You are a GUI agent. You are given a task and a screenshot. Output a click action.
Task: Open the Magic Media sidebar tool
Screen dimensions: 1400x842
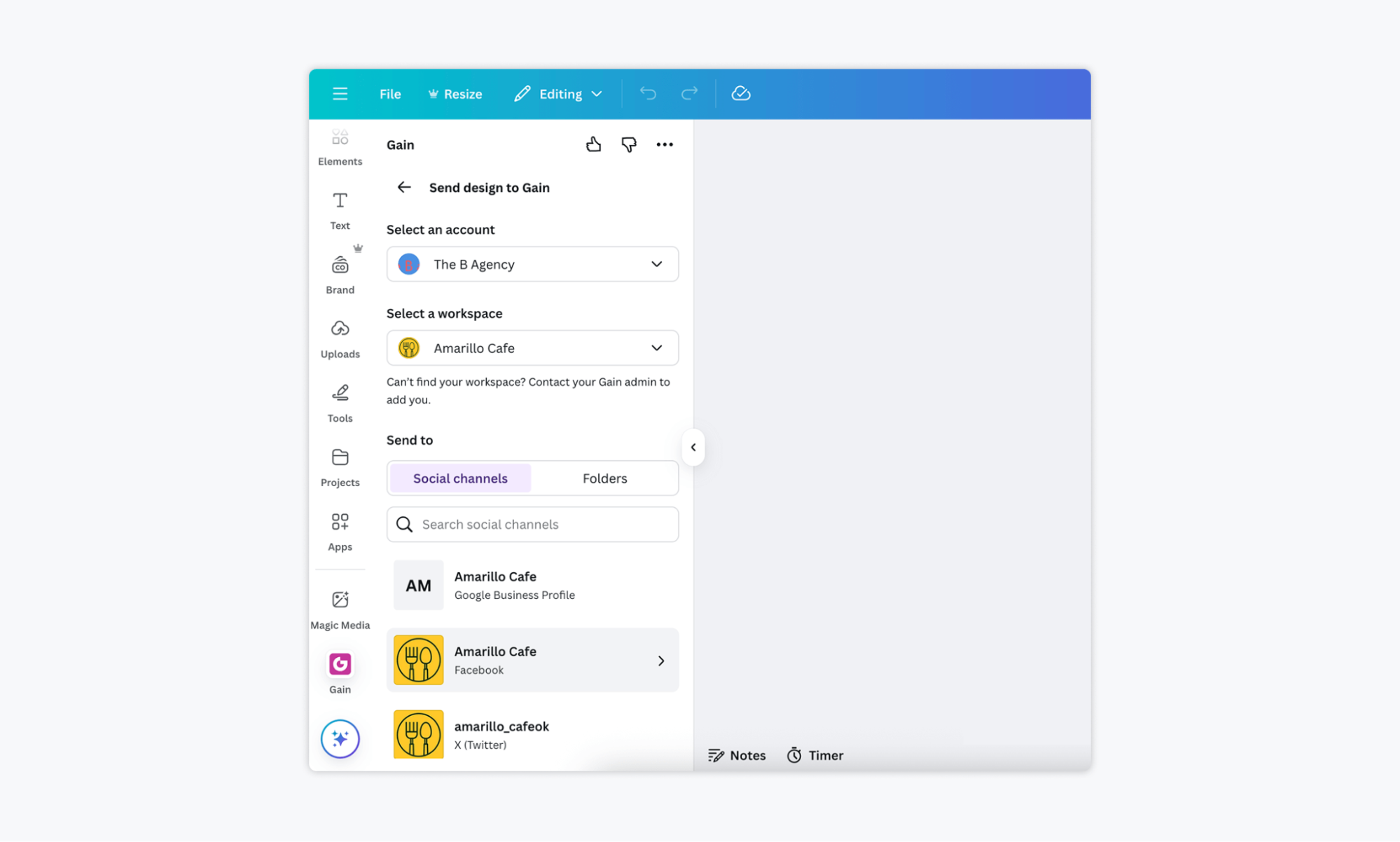340,609
